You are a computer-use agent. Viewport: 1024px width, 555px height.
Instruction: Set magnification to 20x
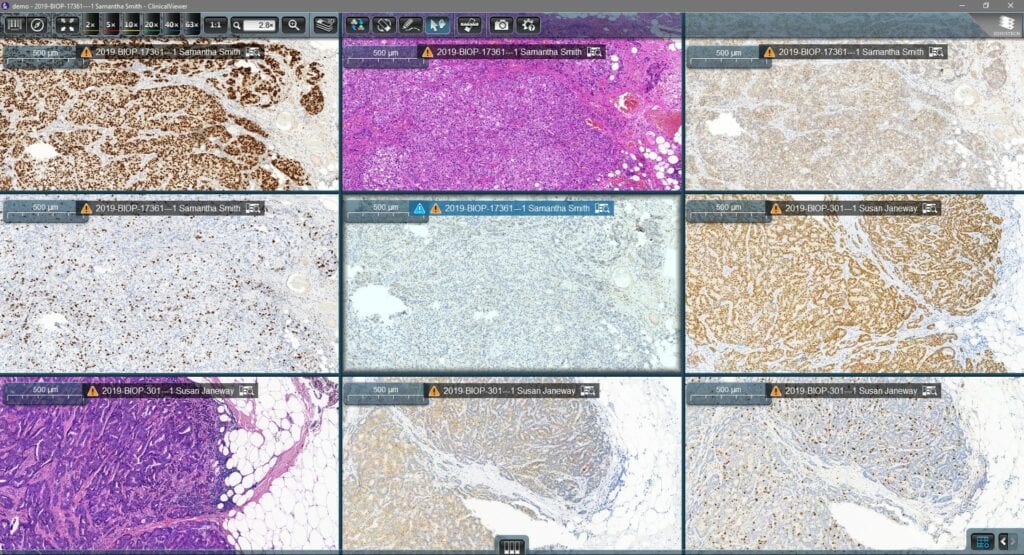[x=152, y=25]
